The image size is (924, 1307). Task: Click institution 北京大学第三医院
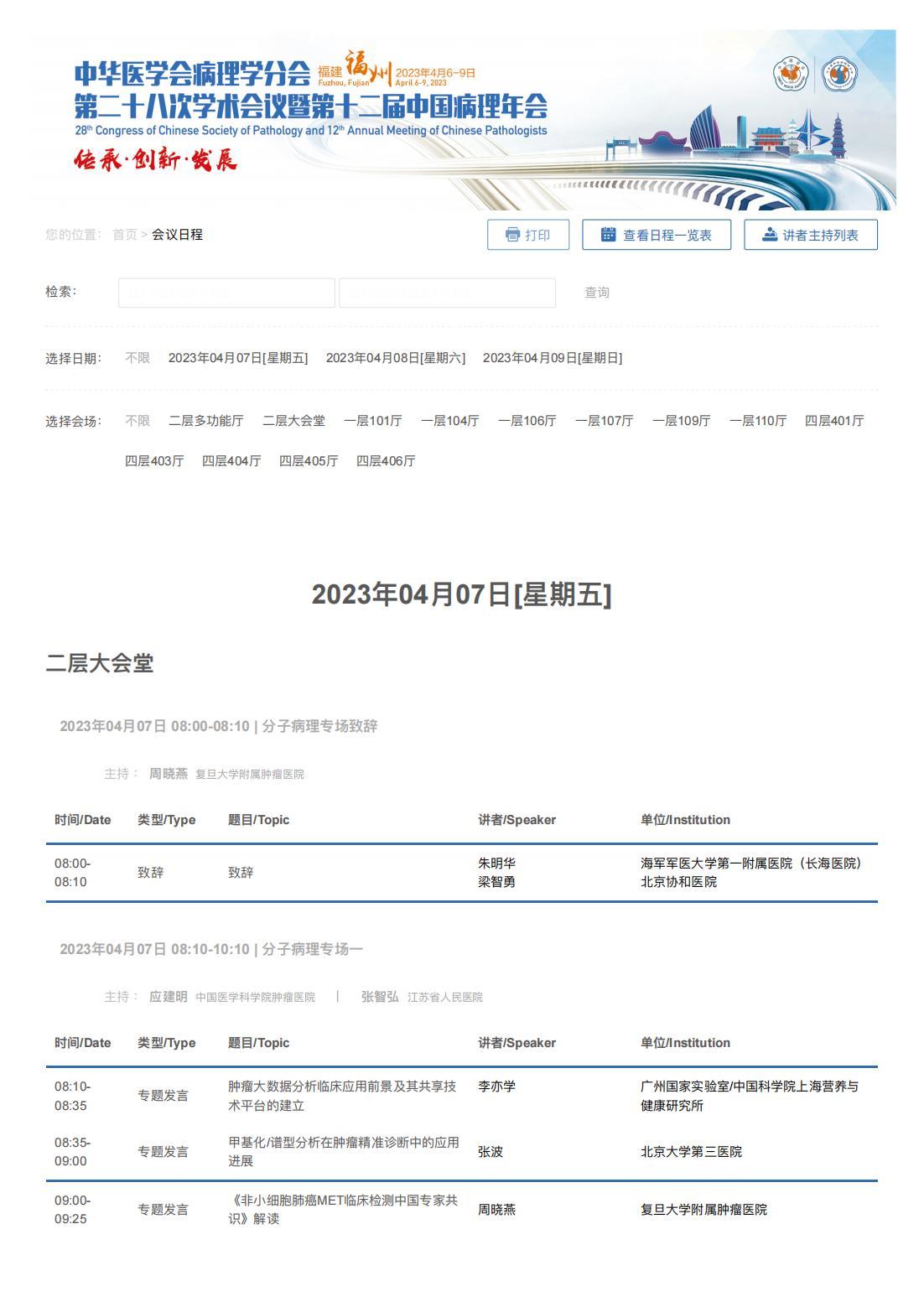[691, 1152]
